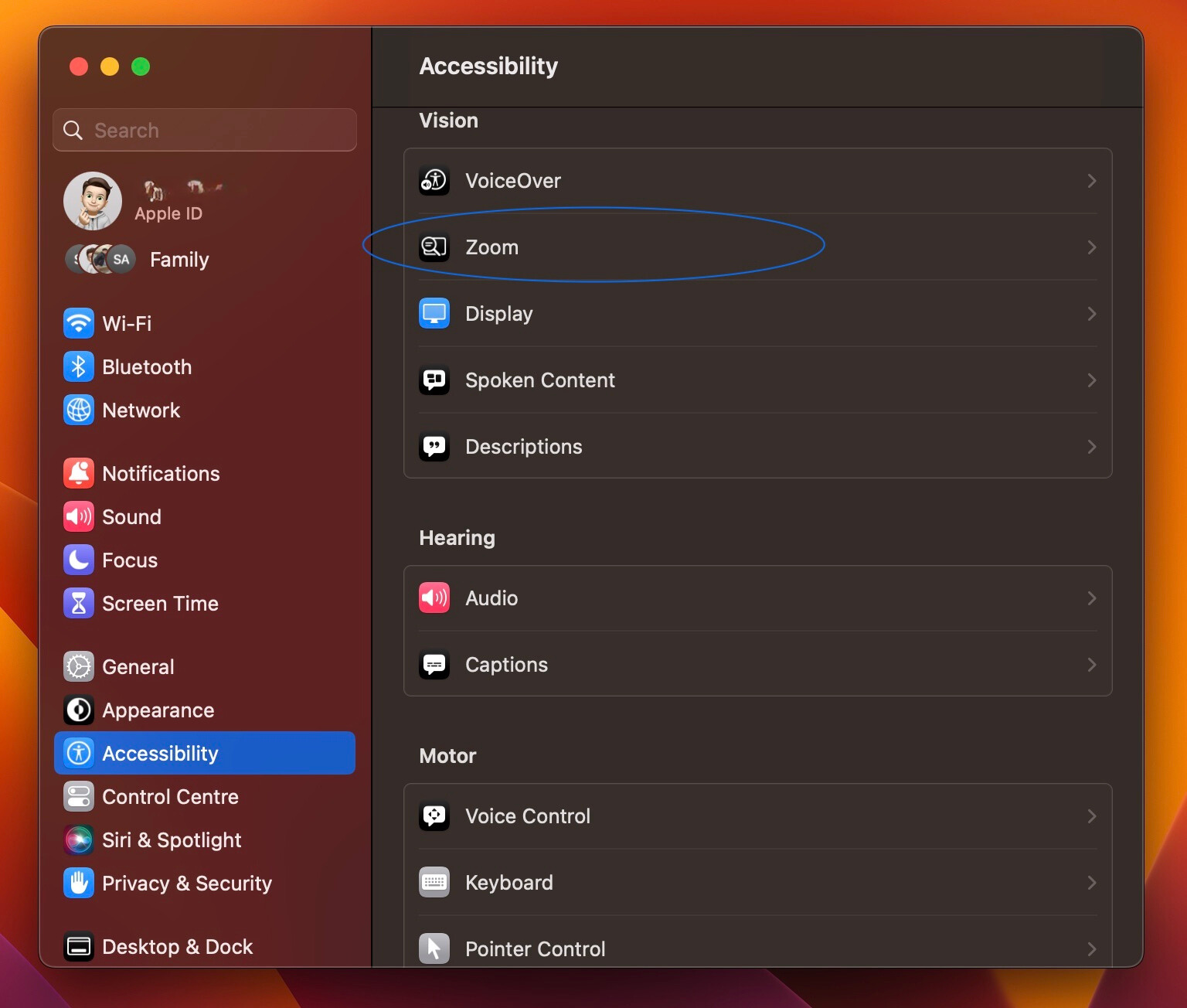This screenshot has width=1187, height=1008.
Task: Click the Wi-Fi sidebar icon
Action: (79, 323)
